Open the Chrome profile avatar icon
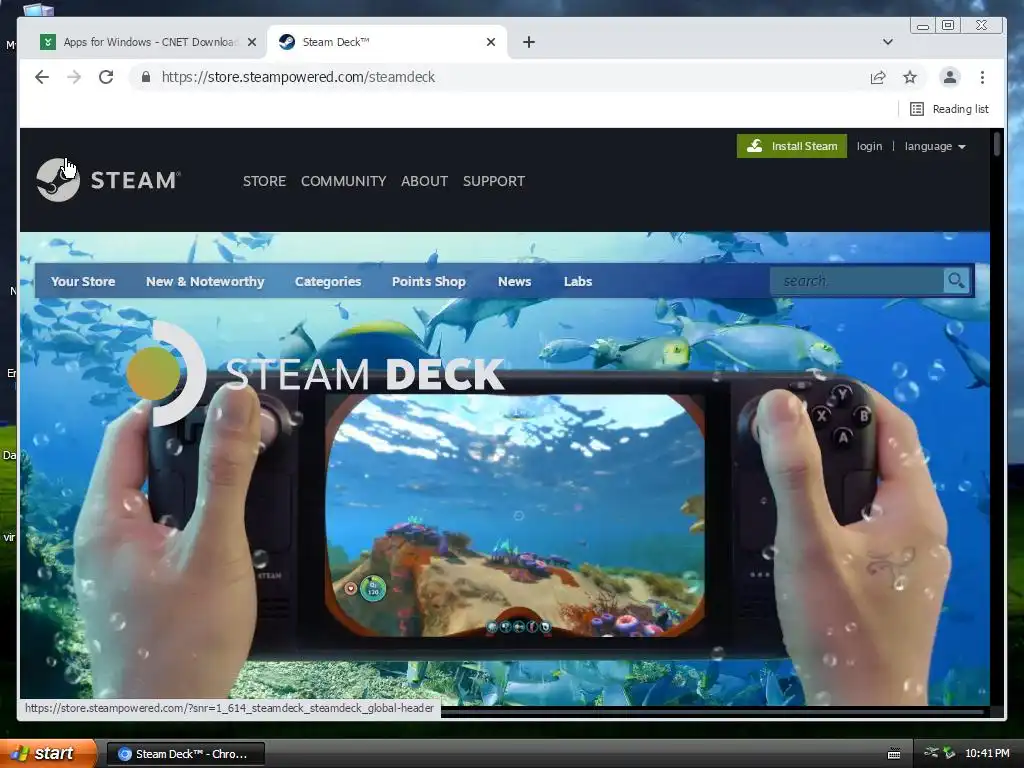This screenshot has width=1024, height=768. click(x=950, y=77)
